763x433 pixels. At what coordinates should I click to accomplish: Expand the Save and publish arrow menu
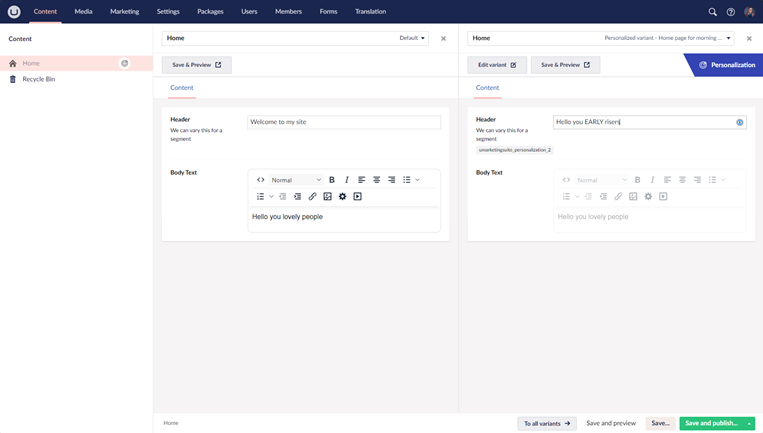pyautogui.click(x=749, y=423)
